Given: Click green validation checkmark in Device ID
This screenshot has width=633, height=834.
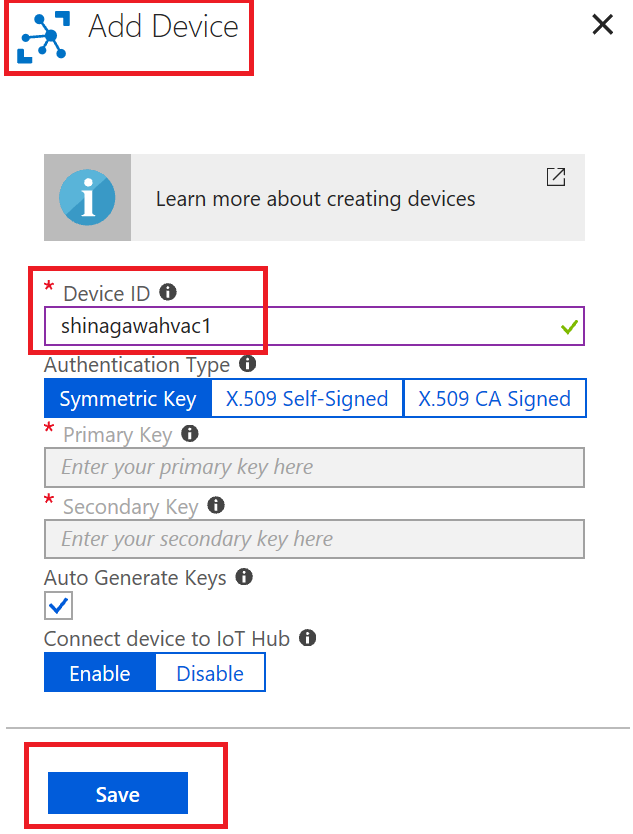Looking at the screenshot, I should (x=569, y=327).
